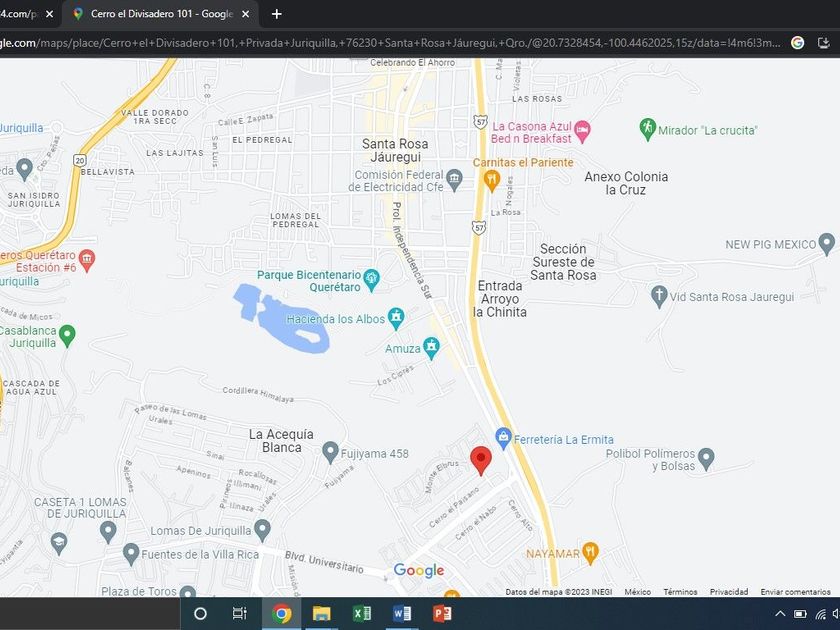Click the Entrada Arroyo la Chinita label
This screenshot has height=630, width=840.
(x=500, y=299)
